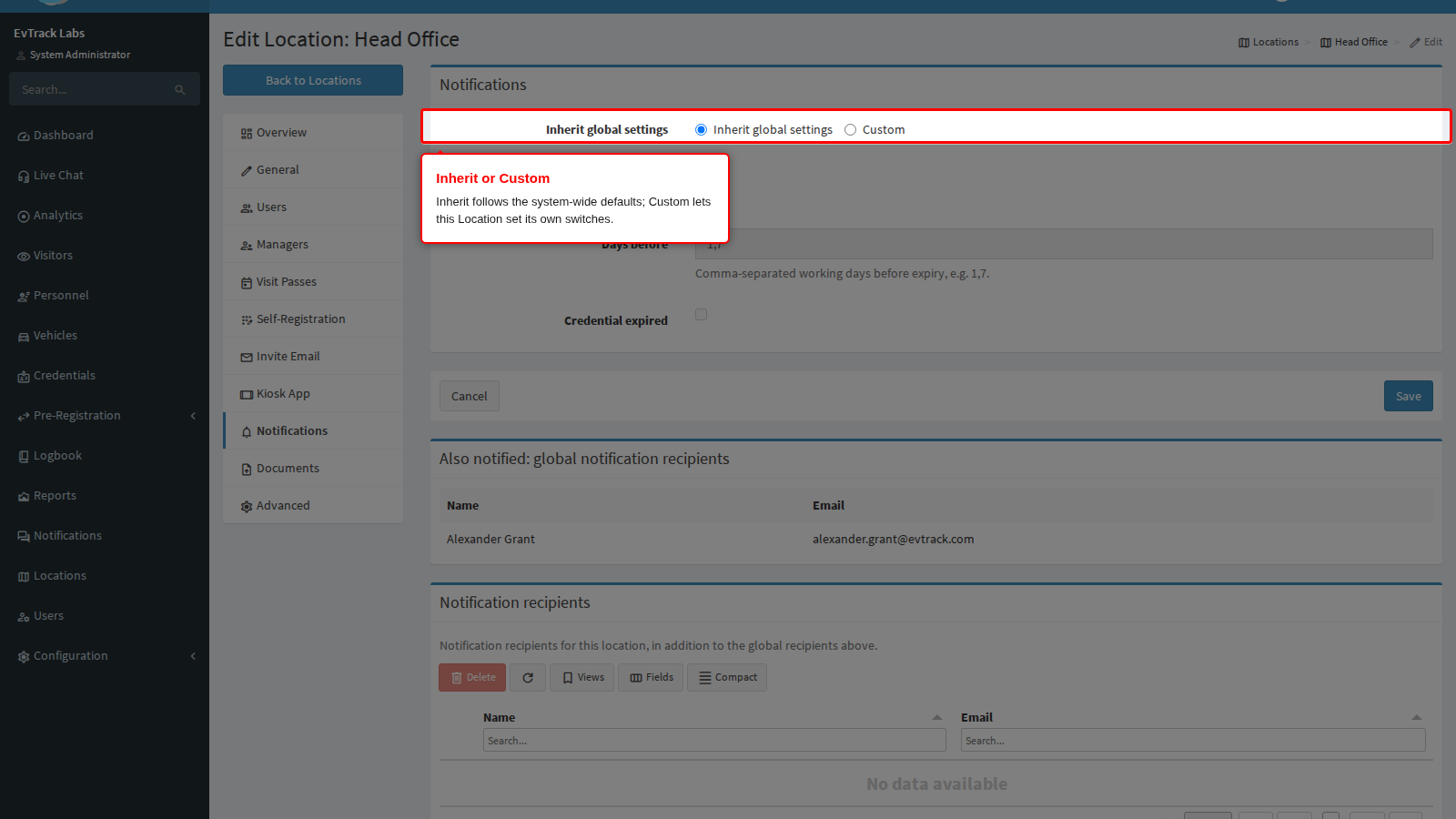Click the refresh recipients icon button
Viewport: 1456px width, 819px height.
tap(528, 678)
